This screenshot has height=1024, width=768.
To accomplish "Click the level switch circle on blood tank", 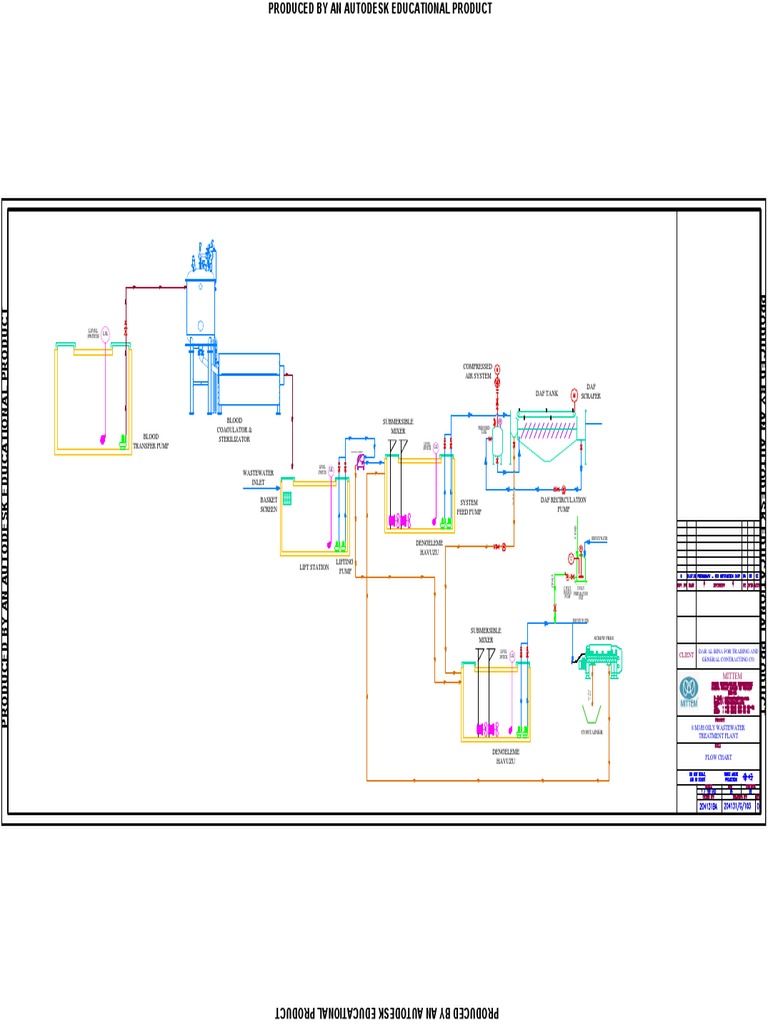I will pyautogui.click(x=105, y=334).
